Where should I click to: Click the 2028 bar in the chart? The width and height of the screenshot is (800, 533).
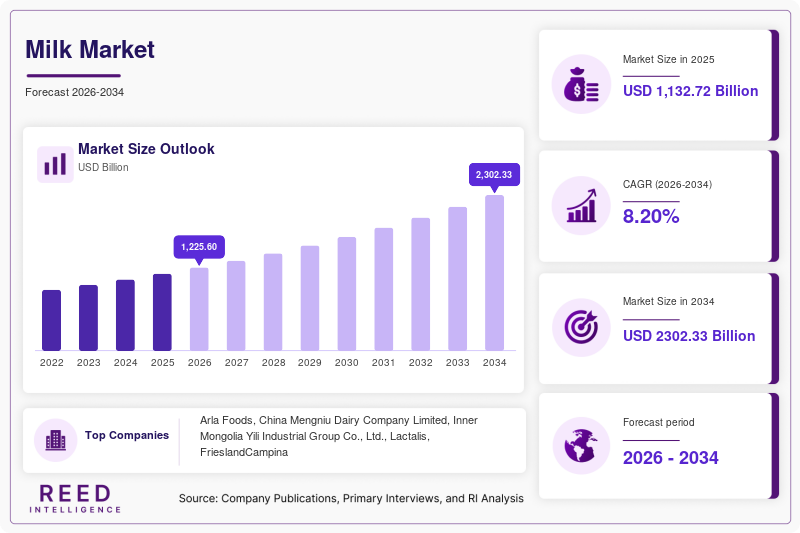(x=273, y=302)
